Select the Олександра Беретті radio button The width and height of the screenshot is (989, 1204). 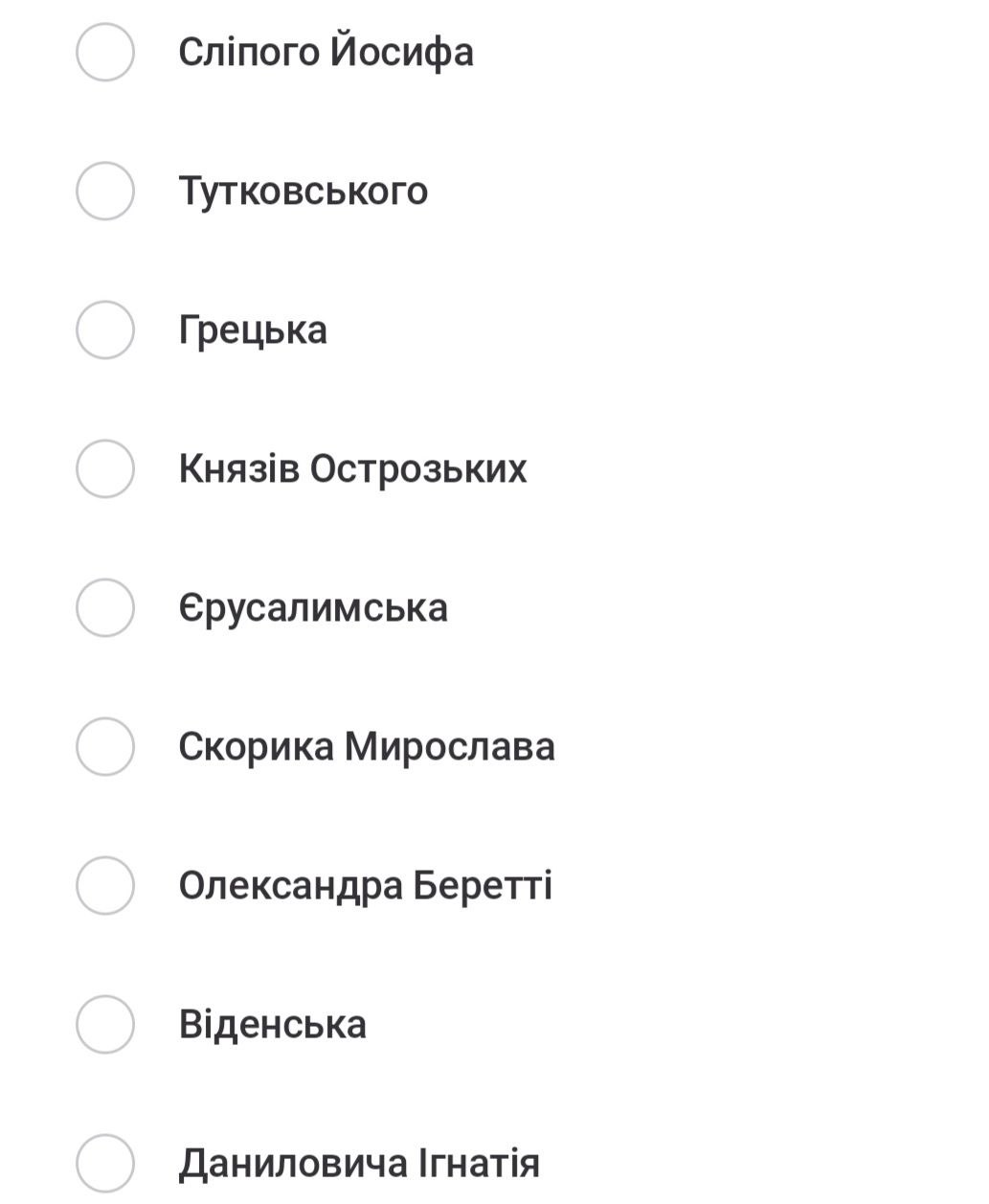pyautogui.click(x=104, y=886)
